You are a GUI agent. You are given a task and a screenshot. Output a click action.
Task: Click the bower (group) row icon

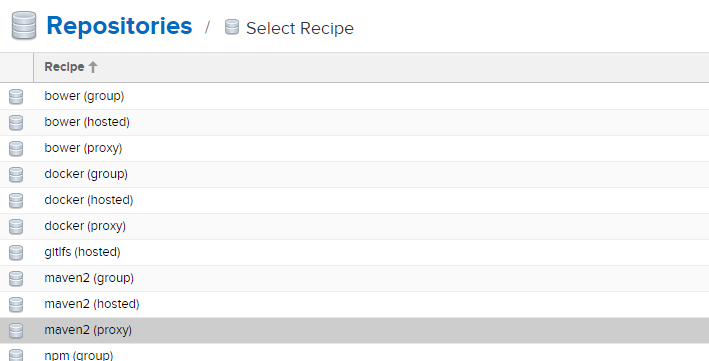tap(16, 97)
